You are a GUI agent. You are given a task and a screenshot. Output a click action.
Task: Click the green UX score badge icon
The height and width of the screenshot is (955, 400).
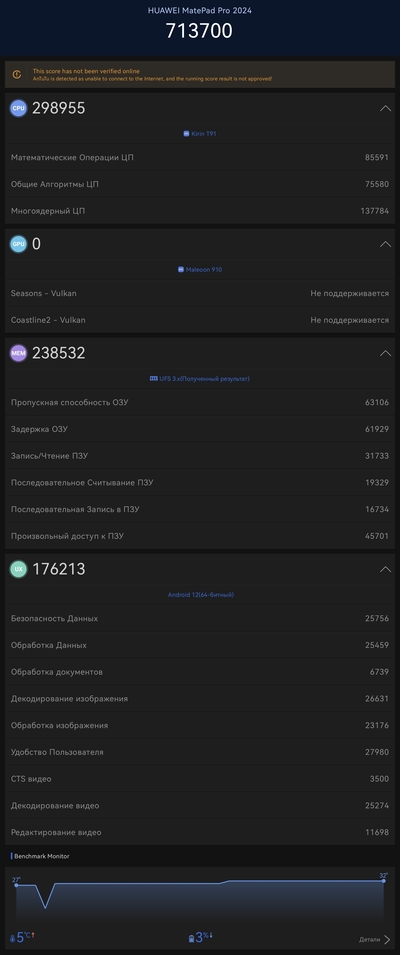pyautogui.click(x=18, y=569)
